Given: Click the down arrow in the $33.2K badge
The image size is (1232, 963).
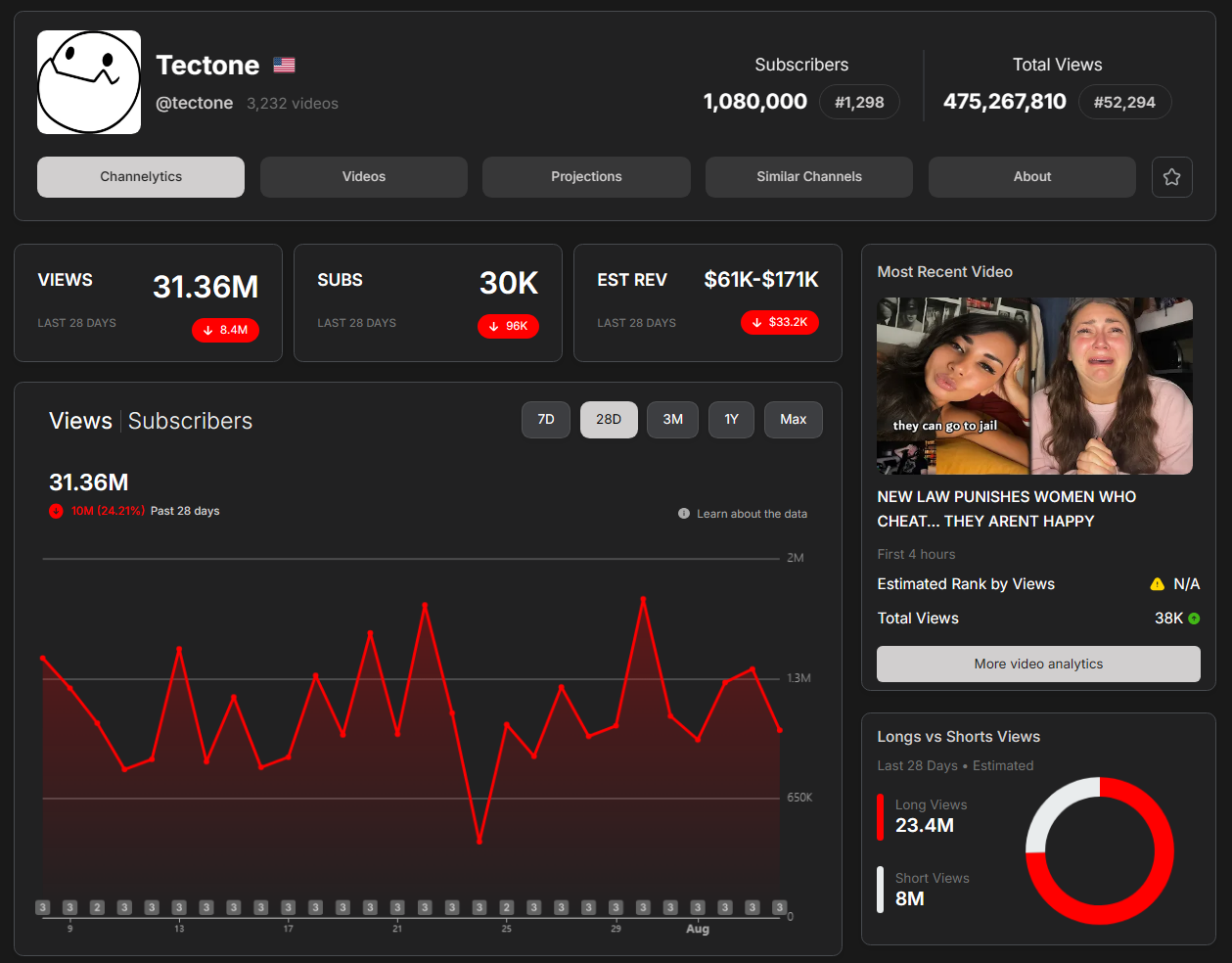Looking at the screenshot, I should (756, 322).
